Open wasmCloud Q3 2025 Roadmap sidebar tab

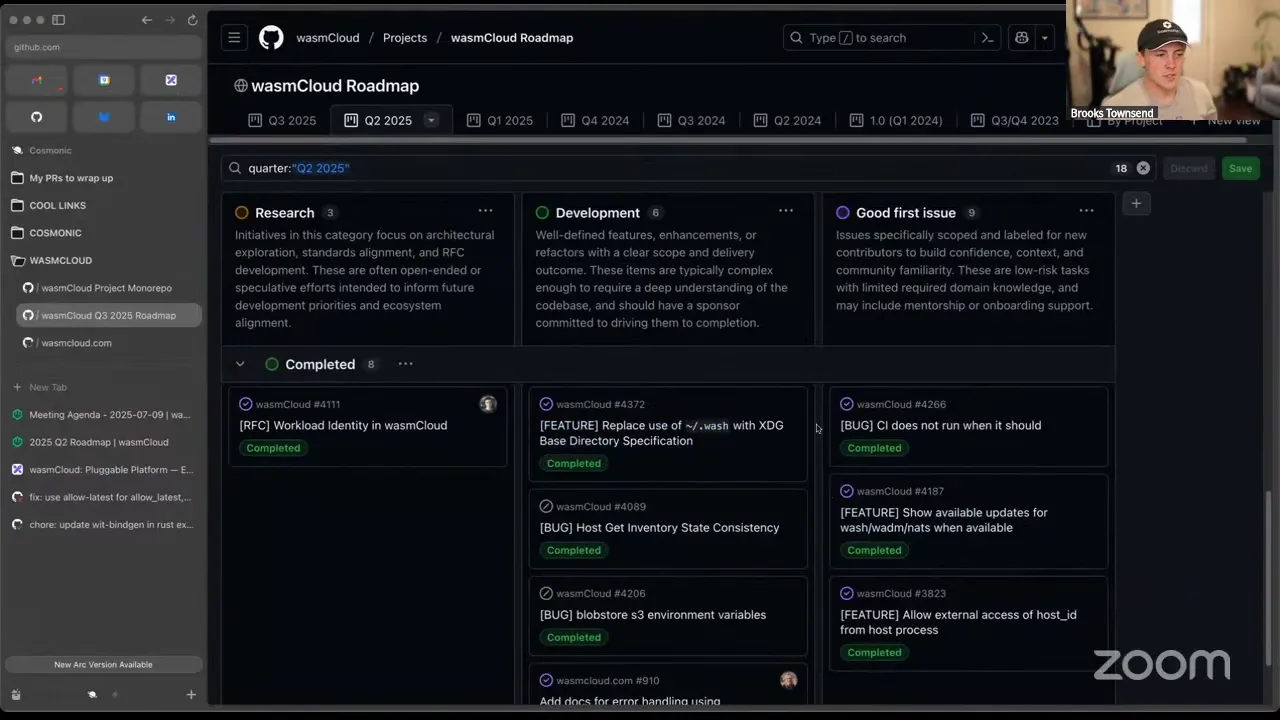[110, 315]
